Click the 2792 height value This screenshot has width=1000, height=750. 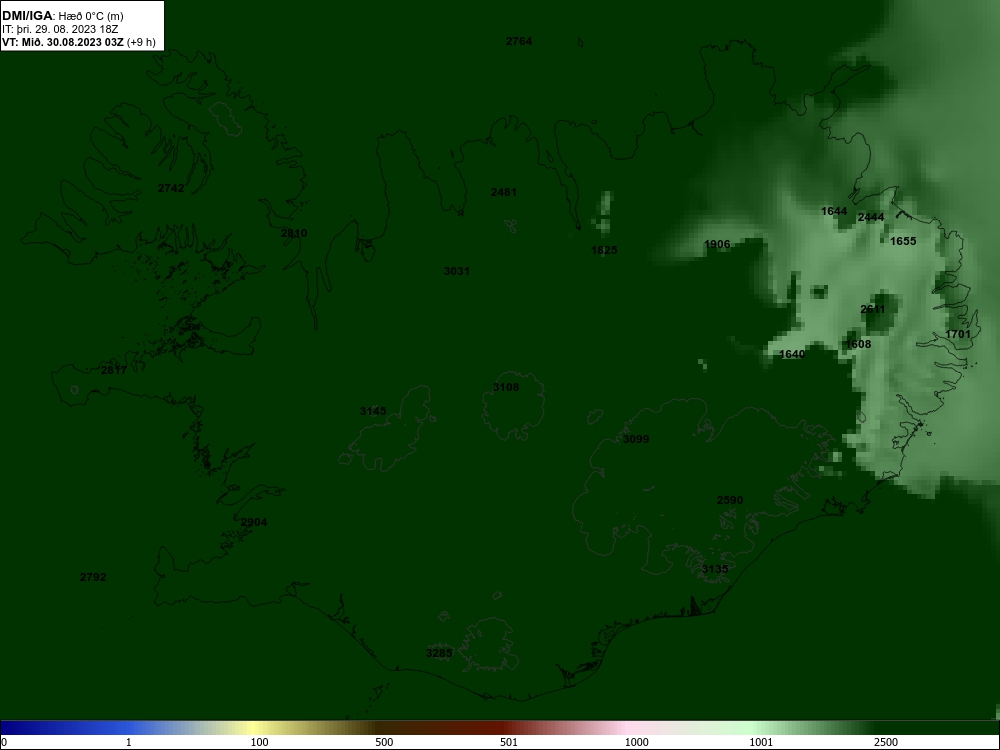click(x=93, y=577)
